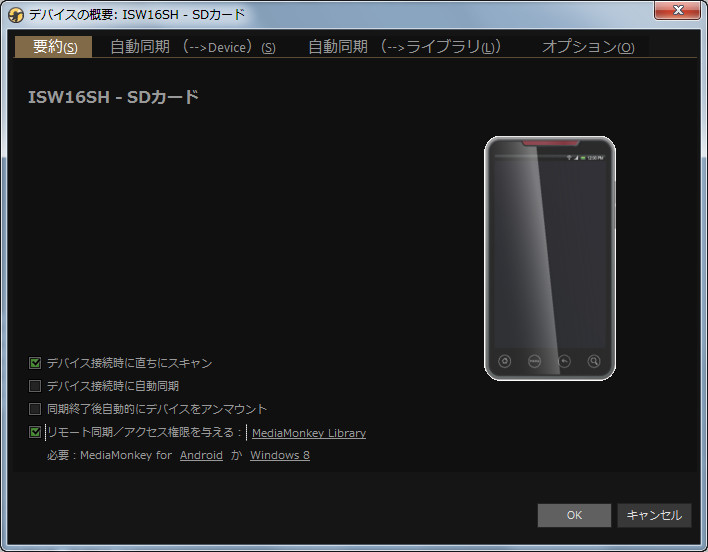This screenshot has height=552, width=708.
Task: Click the ISW16SH - SDカード heading
Action: coord(113,97)
